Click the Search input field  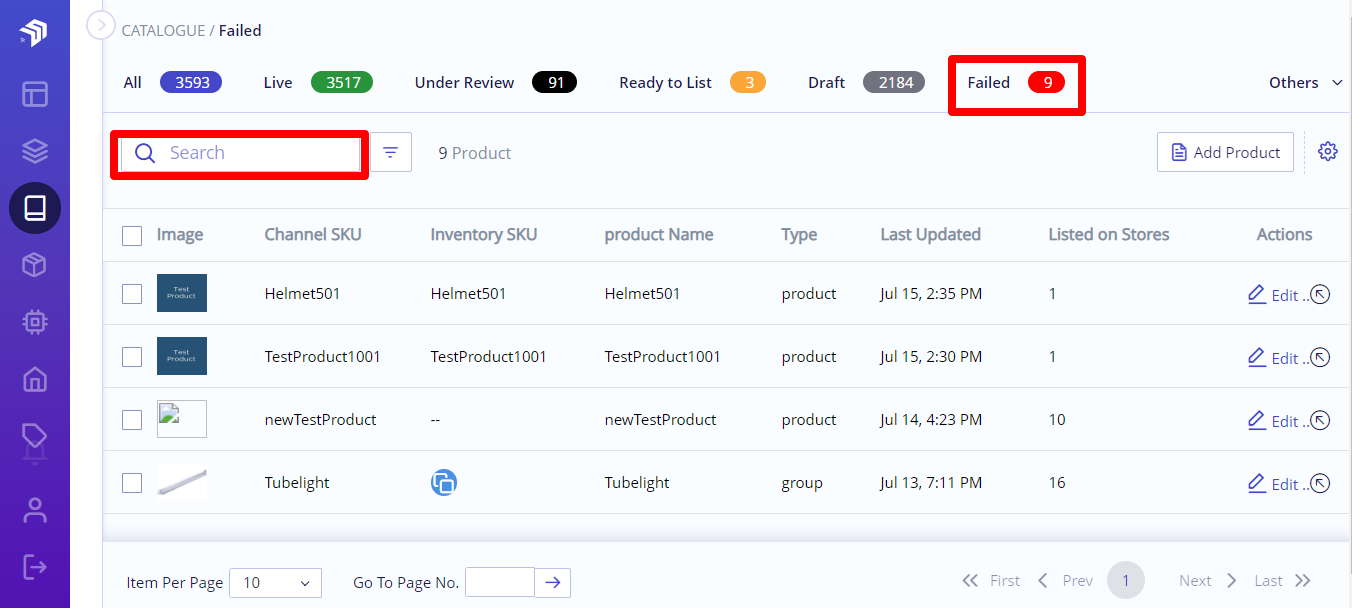240,153
